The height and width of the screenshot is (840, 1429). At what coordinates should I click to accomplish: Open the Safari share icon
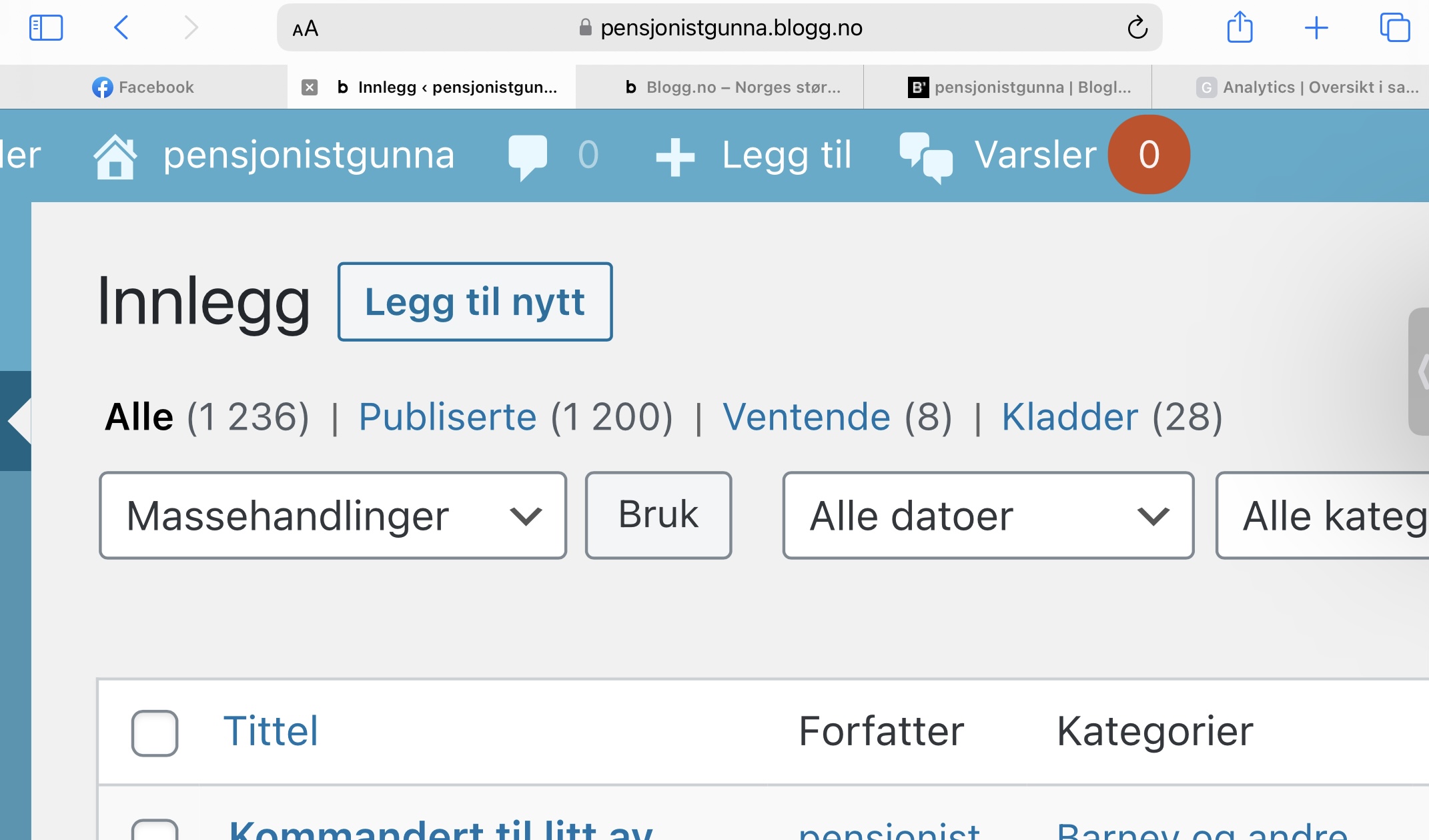click(x=1240, y=27)
